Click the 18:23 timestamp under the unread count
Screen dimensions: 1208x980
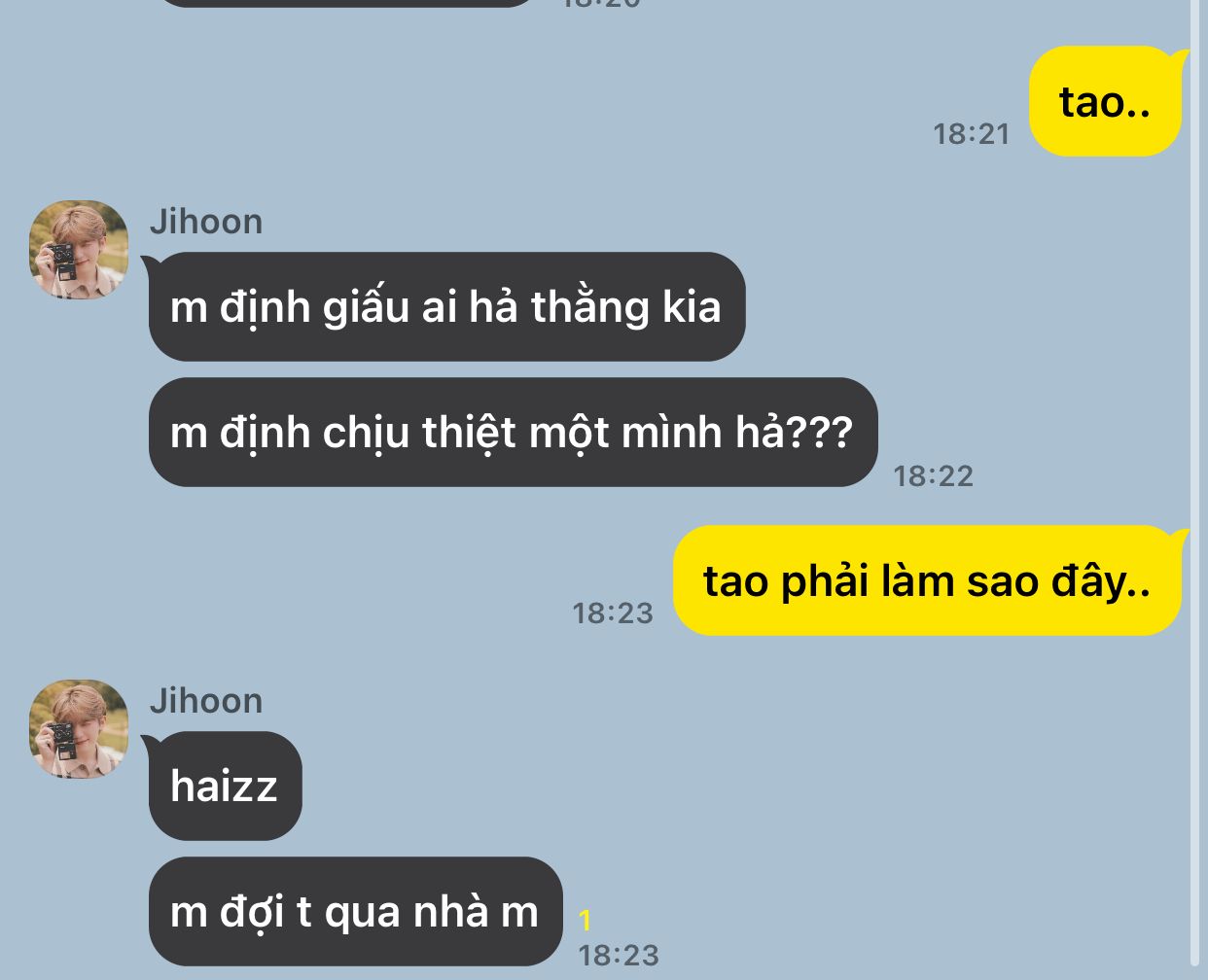coord(619,955)
